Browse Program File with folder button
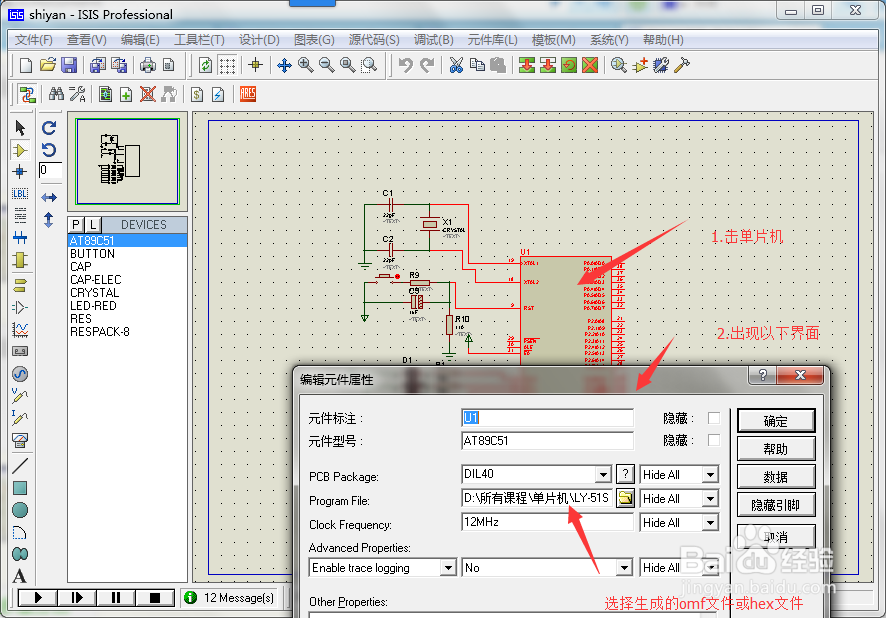This screenshot has width=886, height=618. click(625, 498)
